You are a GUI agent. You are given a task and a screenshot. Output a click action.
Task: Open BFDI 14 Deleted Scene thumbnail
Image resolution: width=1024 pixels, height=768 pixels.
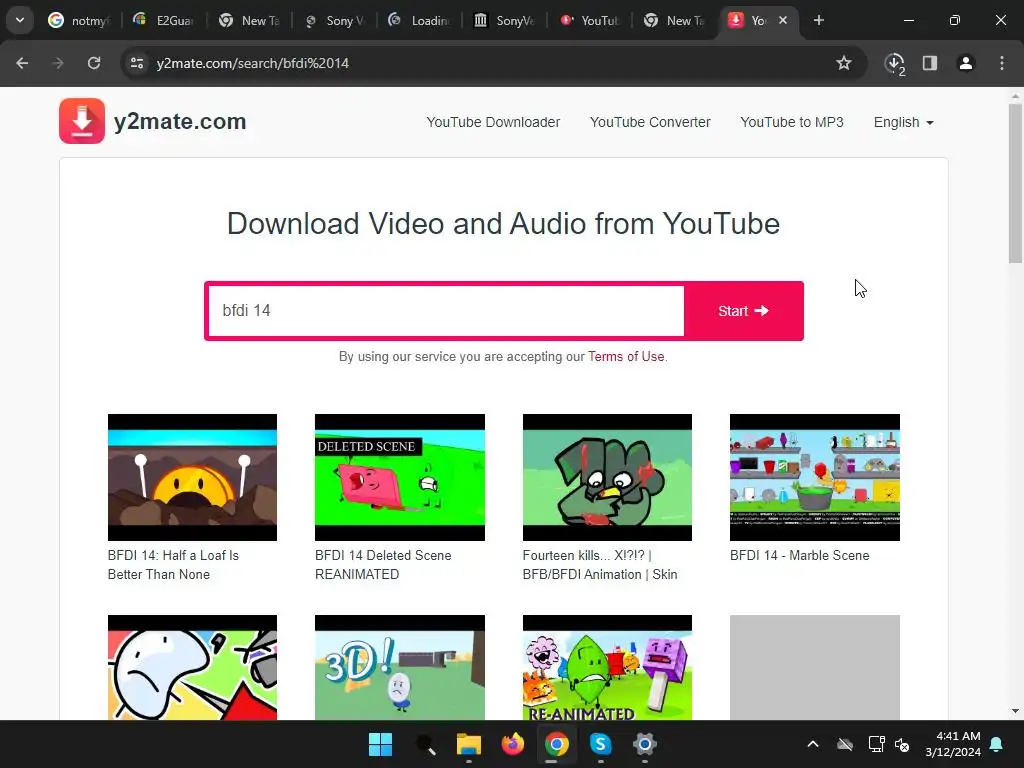[x=400, y=477]
